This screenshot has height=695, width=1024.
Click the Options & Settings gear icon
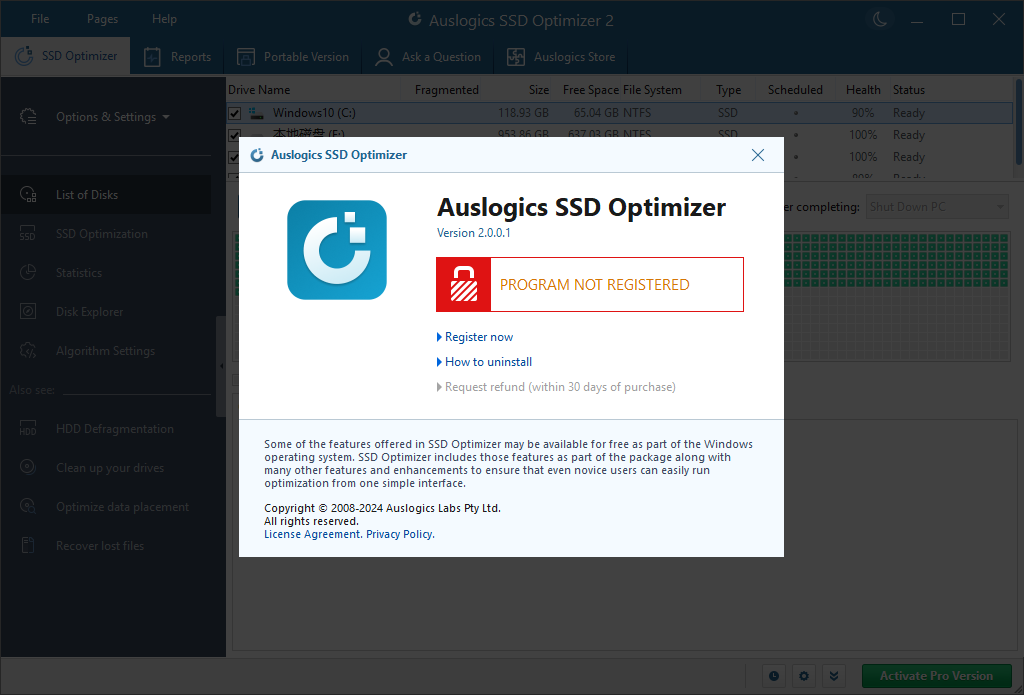click(28, 116)
